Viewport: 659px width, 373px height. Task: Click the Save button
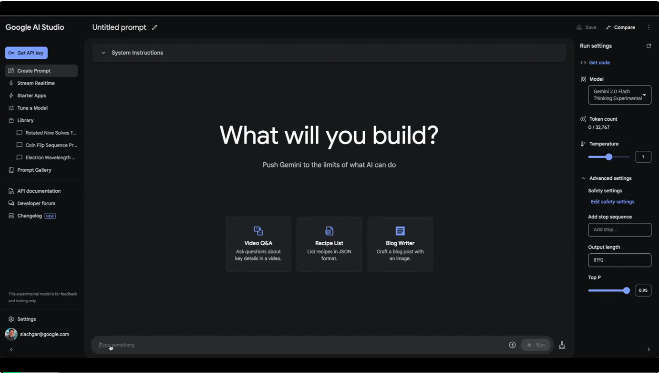point(587,27)
